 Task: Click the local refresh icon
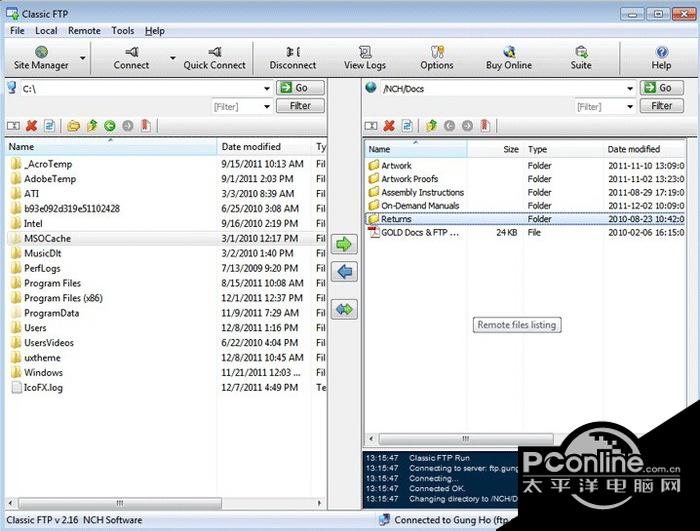(x=50, y=126)
